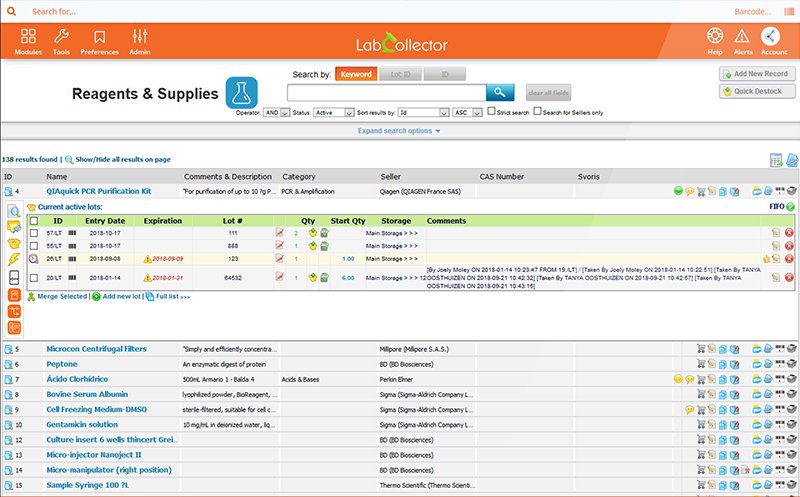Click the bottom orange sidebar icon
Viewport: 800px width, 497px height.
14,328
